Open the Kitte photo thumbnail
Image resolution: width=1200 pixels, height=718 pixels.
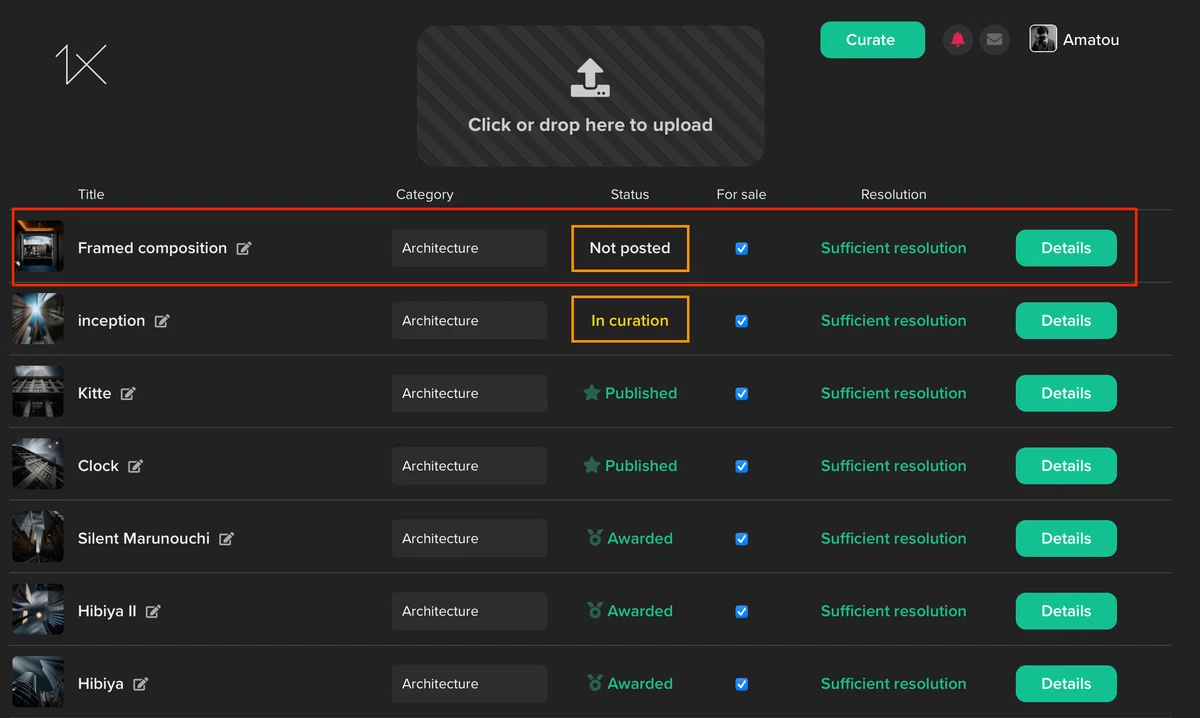click(38, 392)
